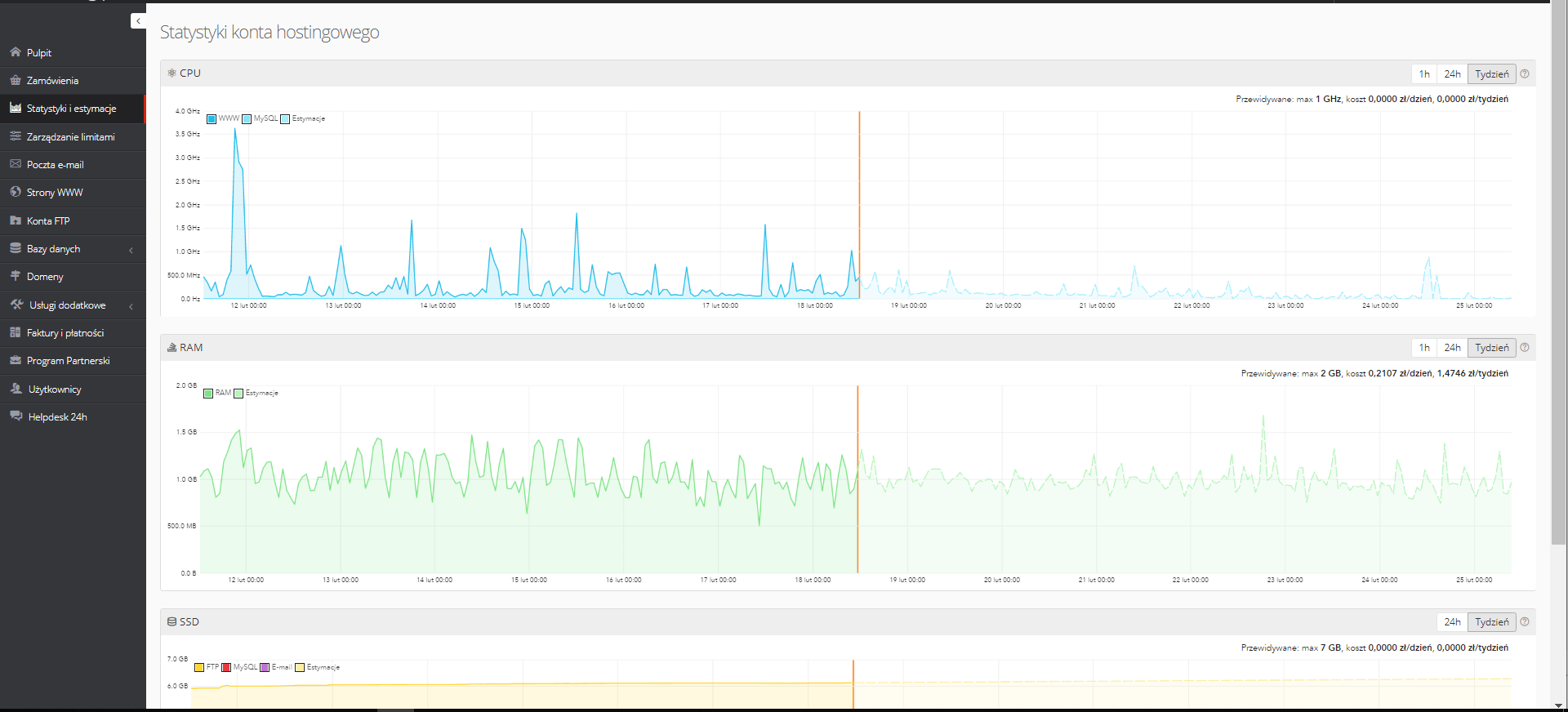This screenshot has width=1568, height=712.
Task: Switch the RAM chart to 24h view
Action: (1452, 347)
